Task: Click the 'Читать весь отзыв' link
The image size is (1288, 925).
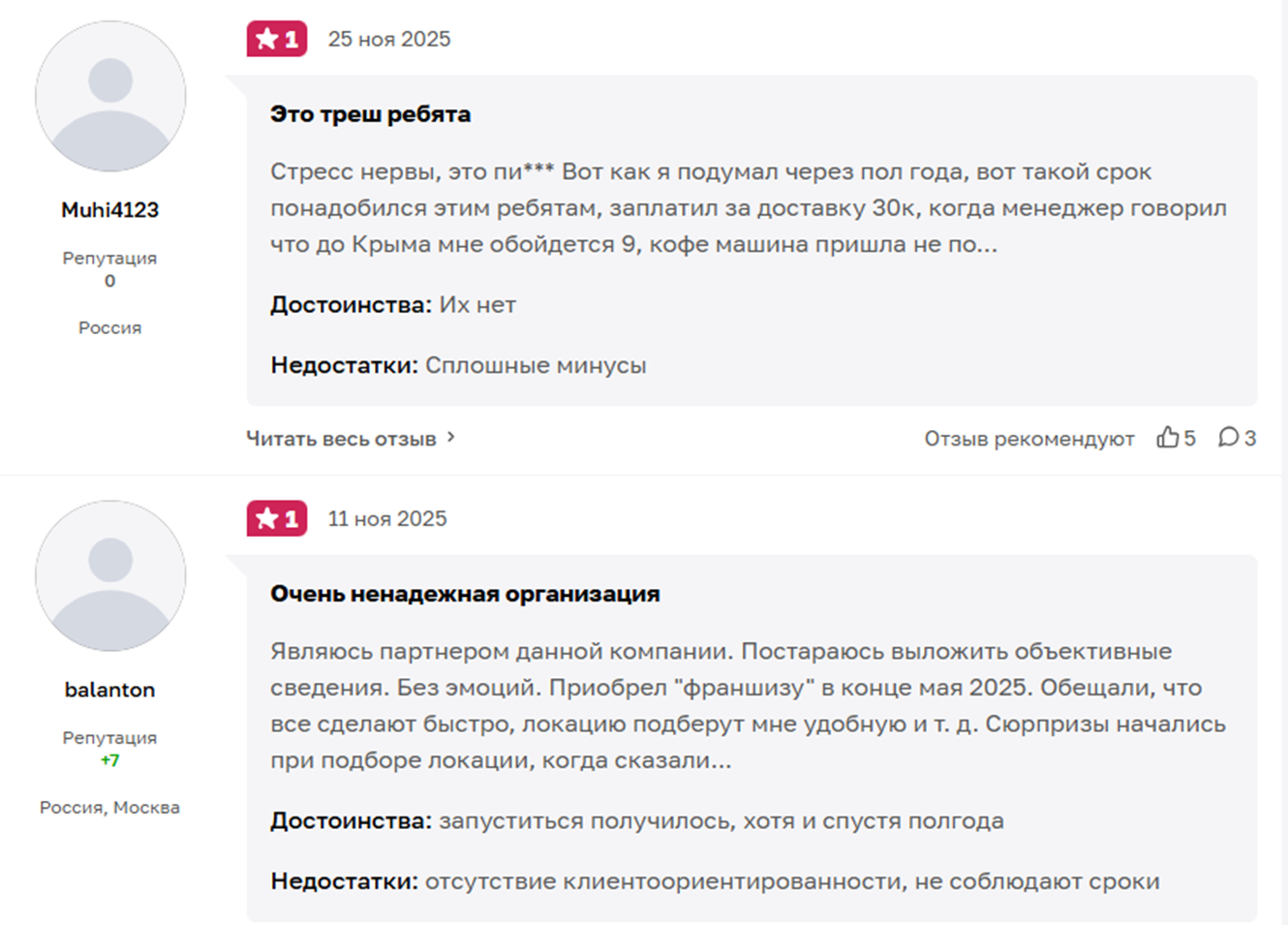Action: click(341, 439)
